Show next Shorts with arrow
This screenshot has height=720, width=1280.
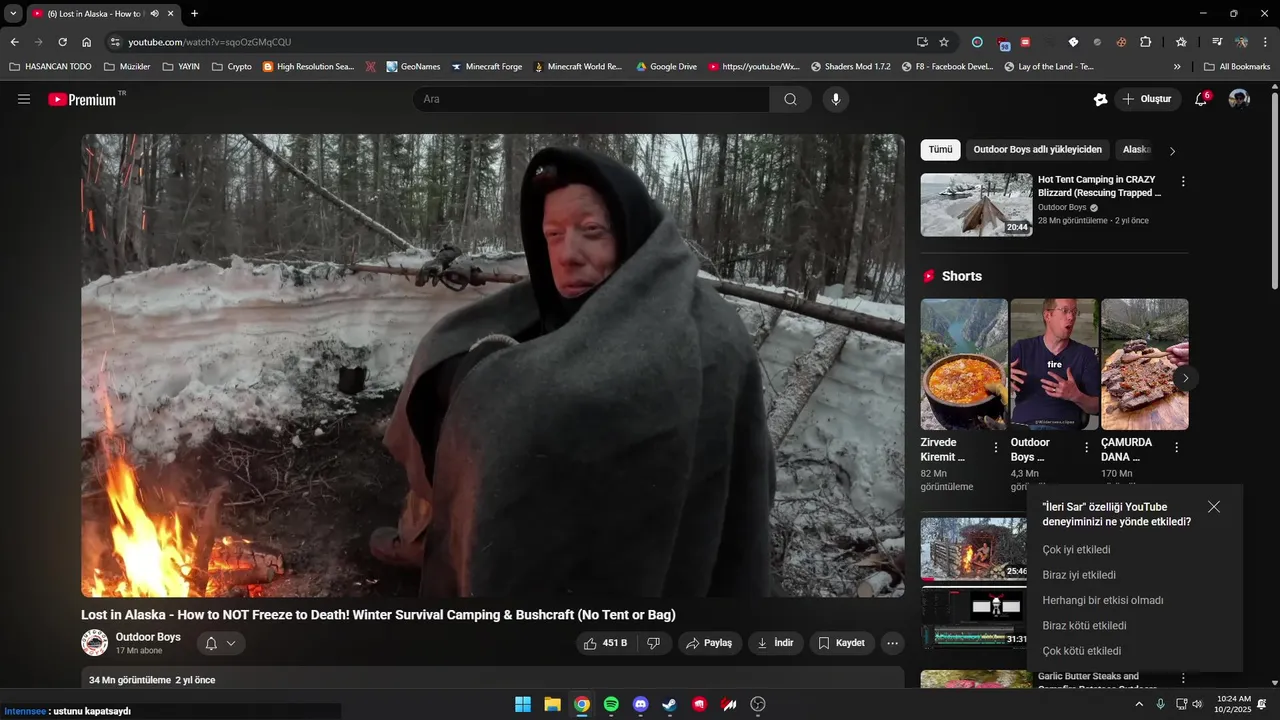pos(1185,378)
